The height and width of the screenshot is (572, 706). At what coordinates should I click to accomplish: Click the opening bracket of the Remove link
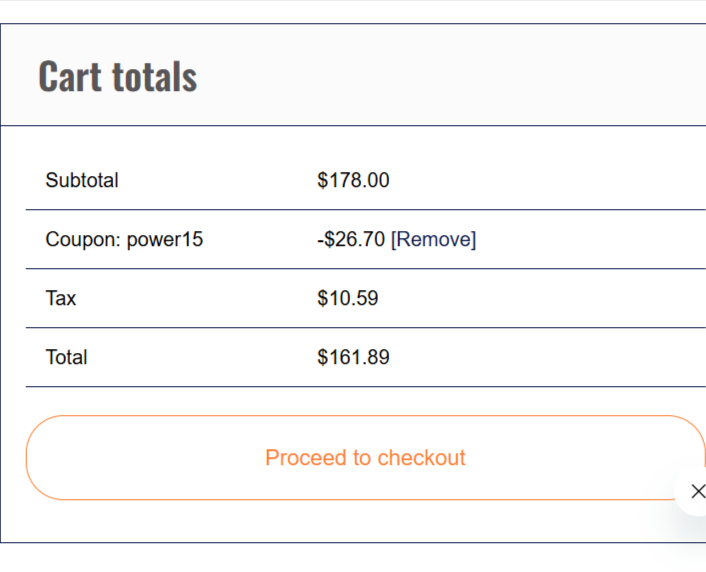[x=394, y=240]
